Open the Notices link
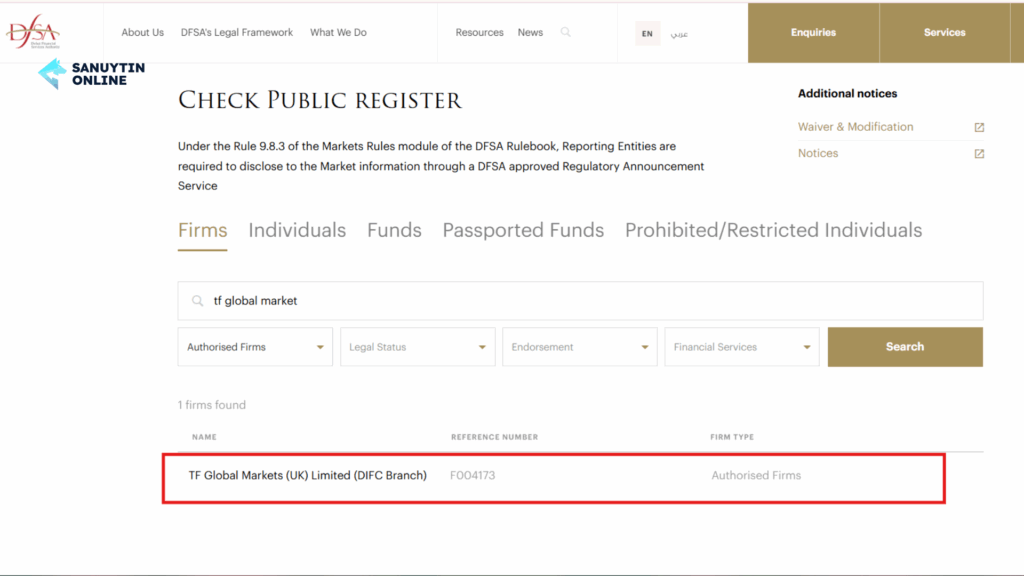 (x=818, y=153)
